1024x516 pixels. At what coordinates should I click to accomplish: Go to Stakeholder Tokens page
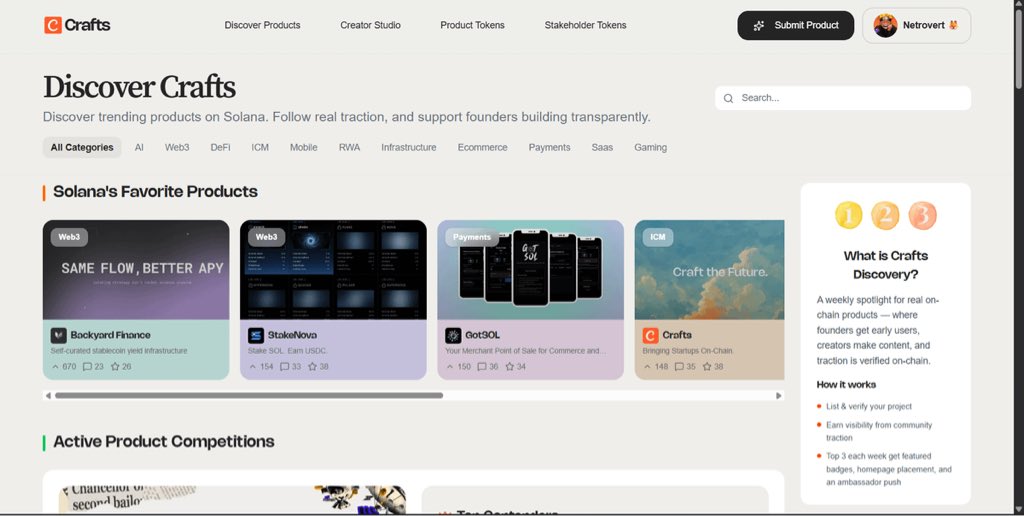click(585, 25)
